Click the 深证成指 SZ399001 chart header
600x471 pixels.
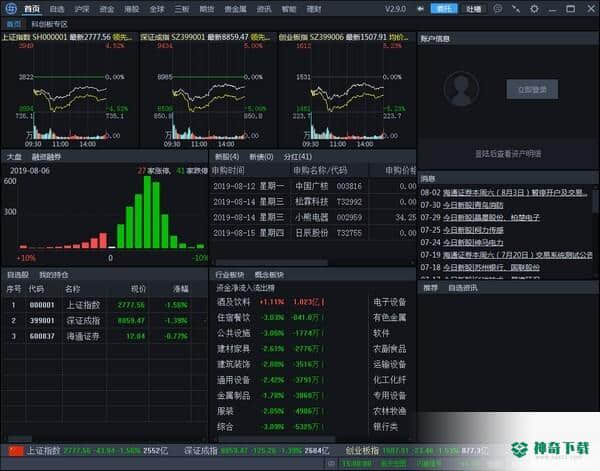coord(206,37)
